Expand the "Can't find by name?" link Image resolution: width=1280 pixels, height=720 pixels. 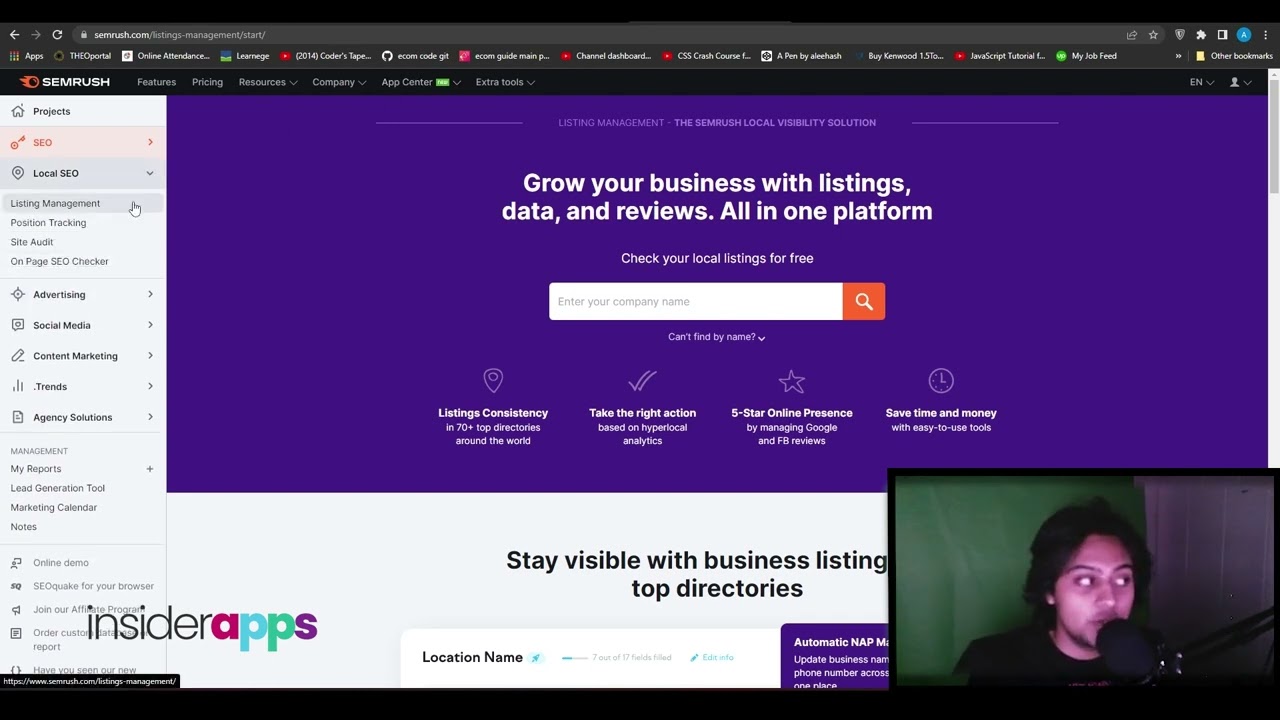pos(717,337)
